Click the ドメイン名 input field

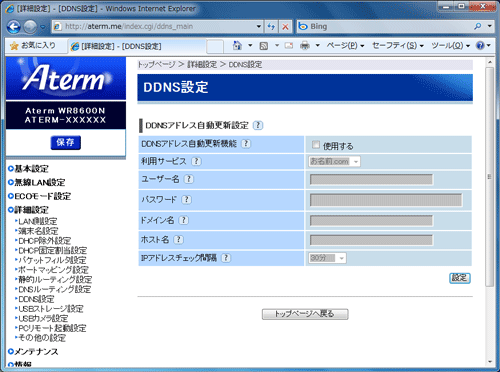click(371, 221)
